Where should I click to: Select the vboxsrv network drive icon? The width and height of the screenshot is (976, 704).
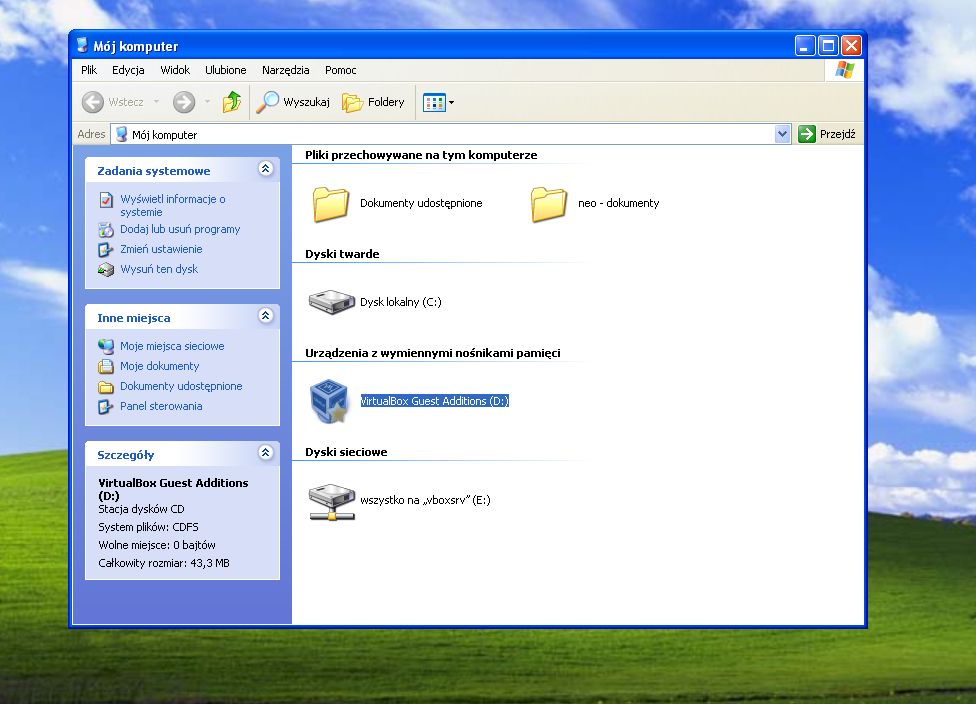(332, 502)
